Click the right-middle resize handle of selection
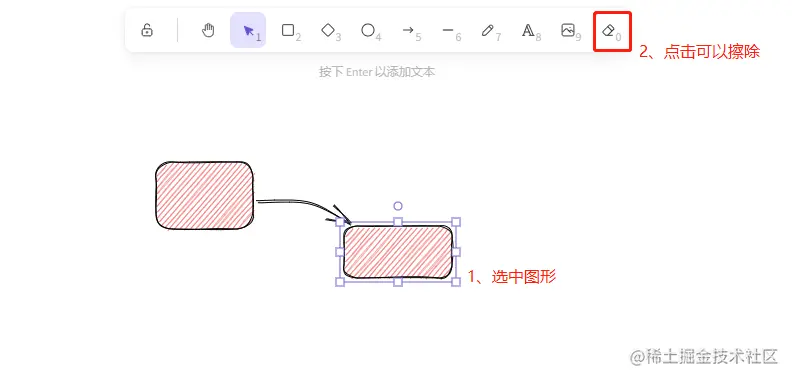The height and width of the screenshot is (380, 792). [456, 252]
